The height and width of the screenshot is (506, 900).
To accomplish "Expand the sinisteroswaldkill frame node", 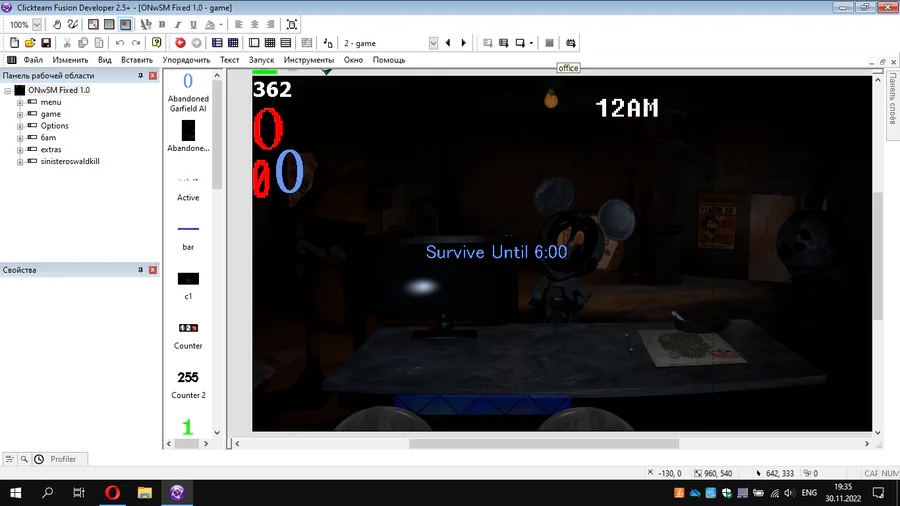I will [20, 162].
